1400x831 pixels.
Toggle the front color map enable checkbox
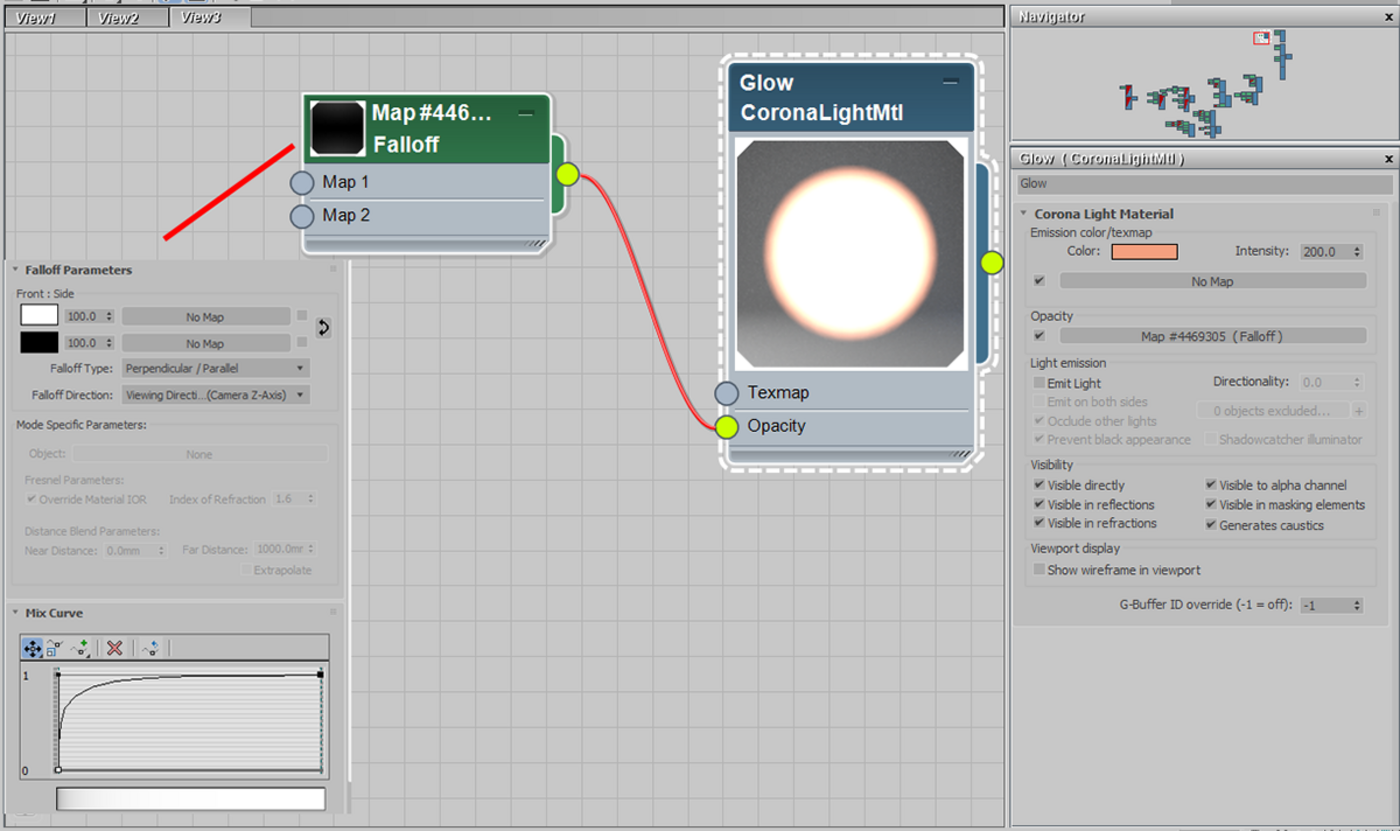(301, 316)
